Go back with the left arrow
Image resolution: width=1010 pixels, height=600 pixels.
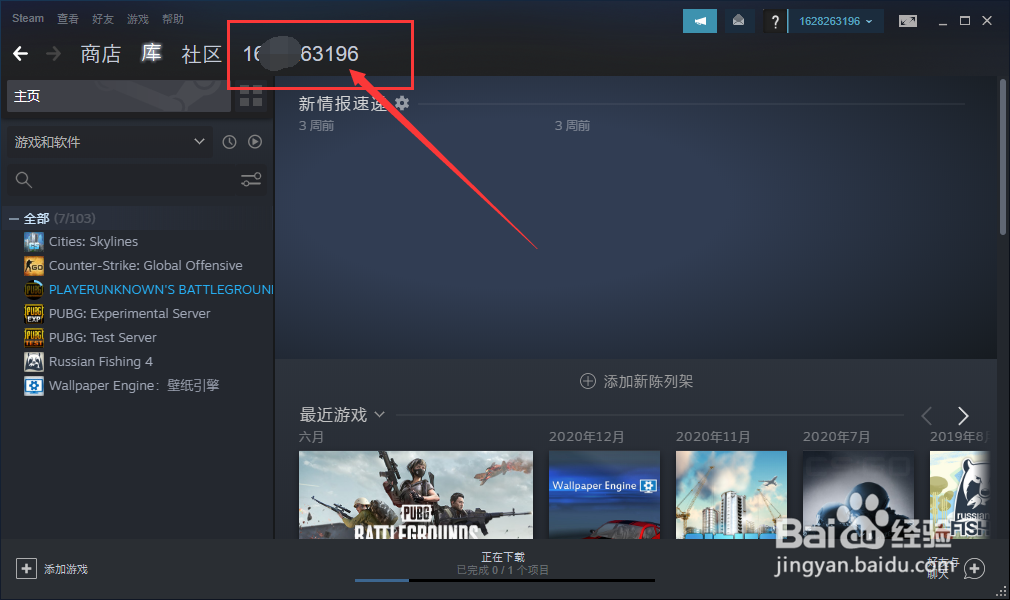tap(21, 53)
